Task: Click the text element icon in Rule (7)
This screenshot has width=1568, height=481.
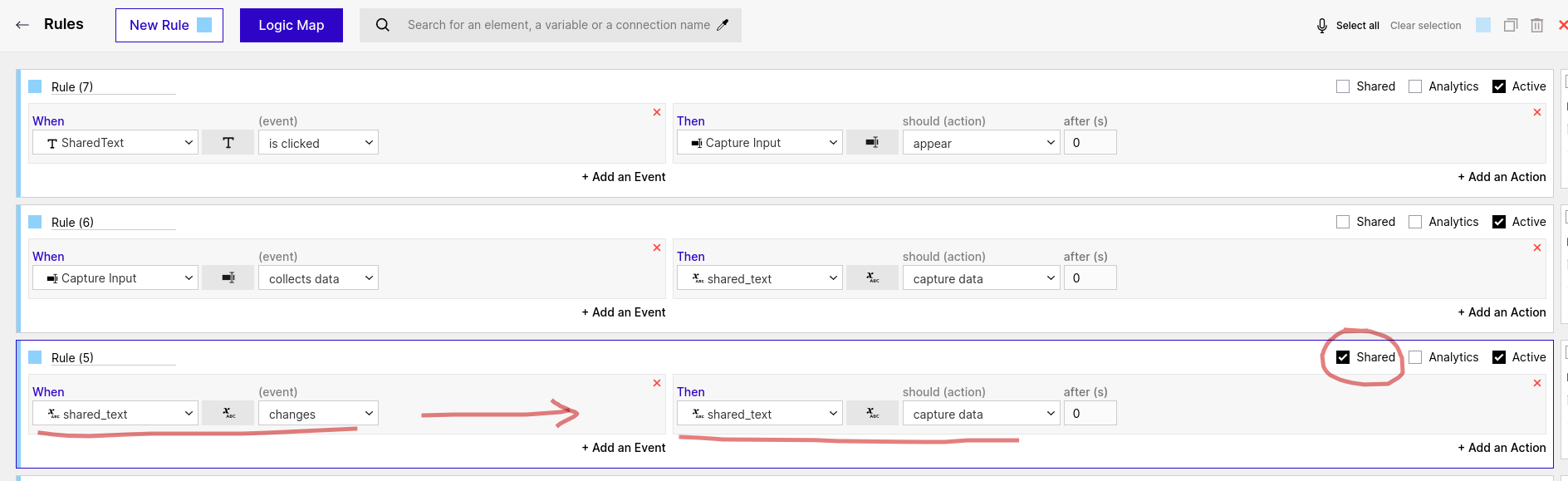Action: 228,143
